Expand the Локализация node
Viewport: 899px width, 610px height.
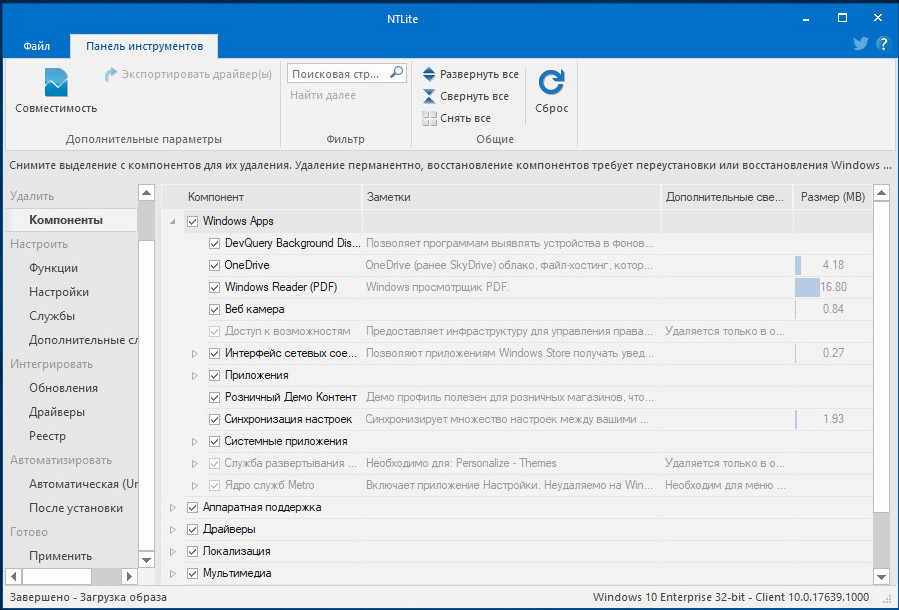173,552
